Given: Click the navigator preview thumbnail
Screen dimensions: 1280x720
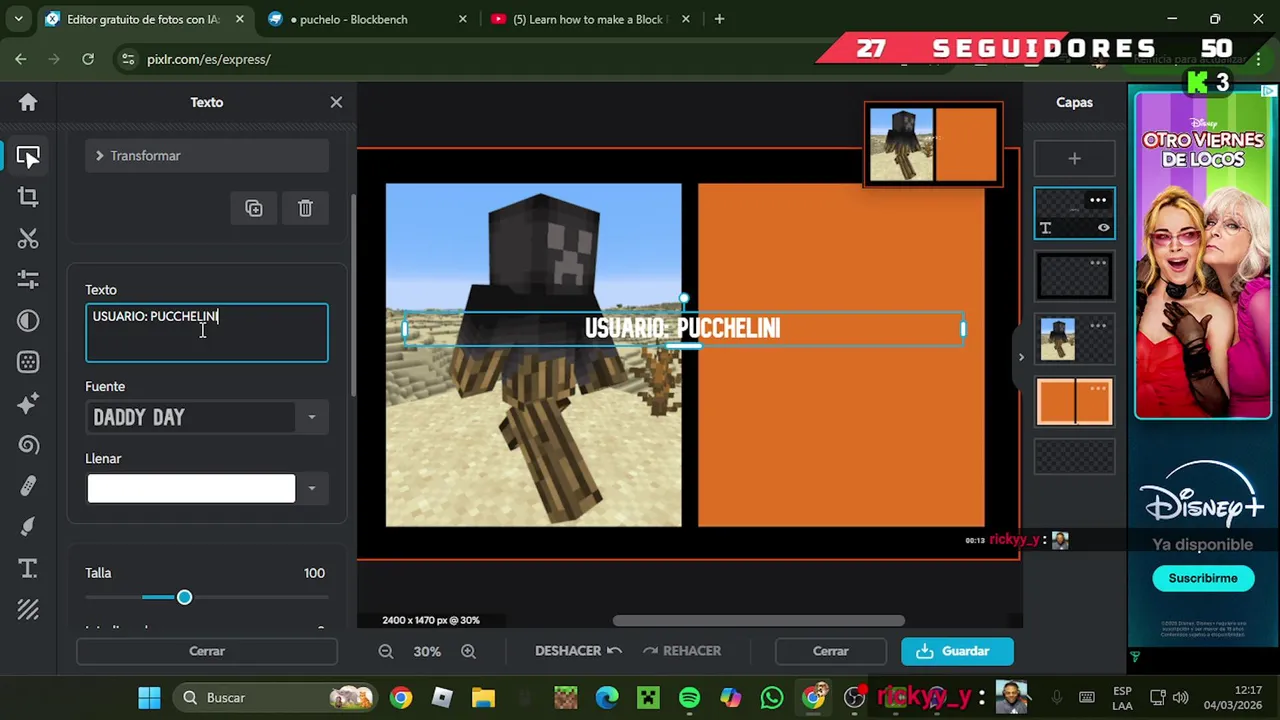Looking at the screenshot, I should [933, 145].
